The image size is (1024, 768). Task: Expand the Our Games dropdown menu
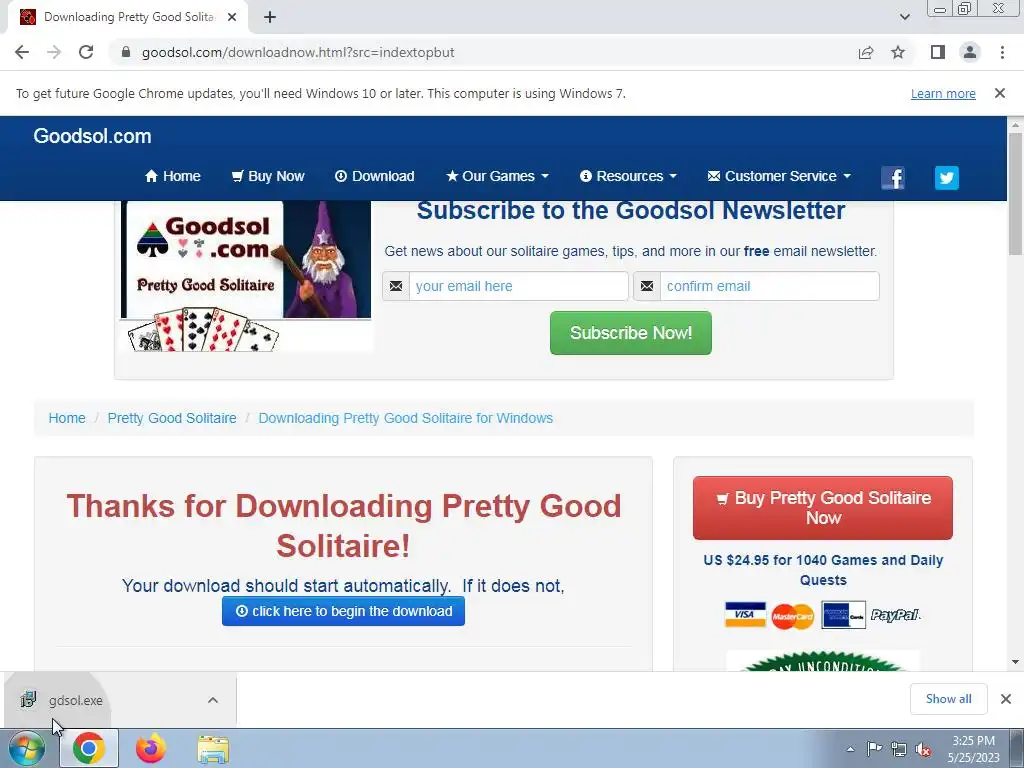497,176
